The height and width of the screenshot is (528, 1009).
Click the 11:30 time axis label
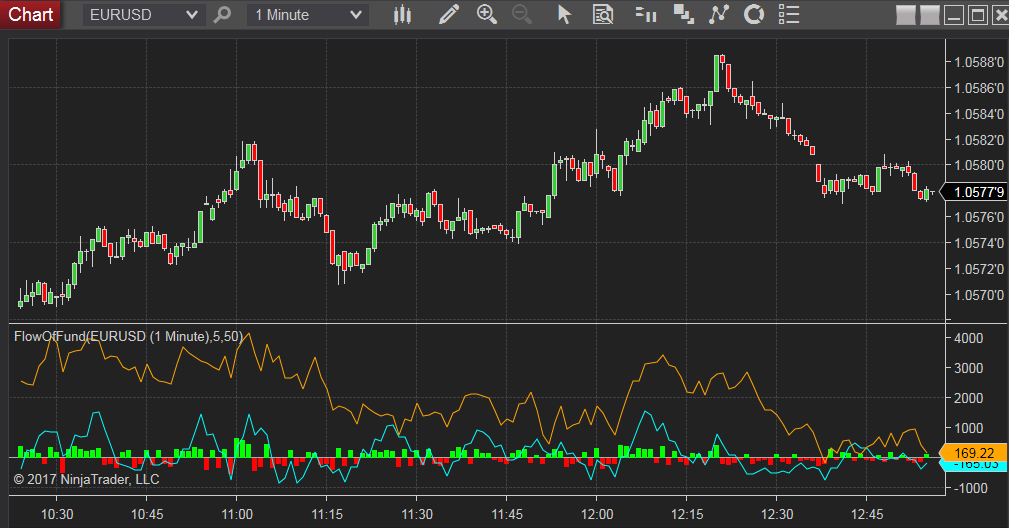coord(416,514)
